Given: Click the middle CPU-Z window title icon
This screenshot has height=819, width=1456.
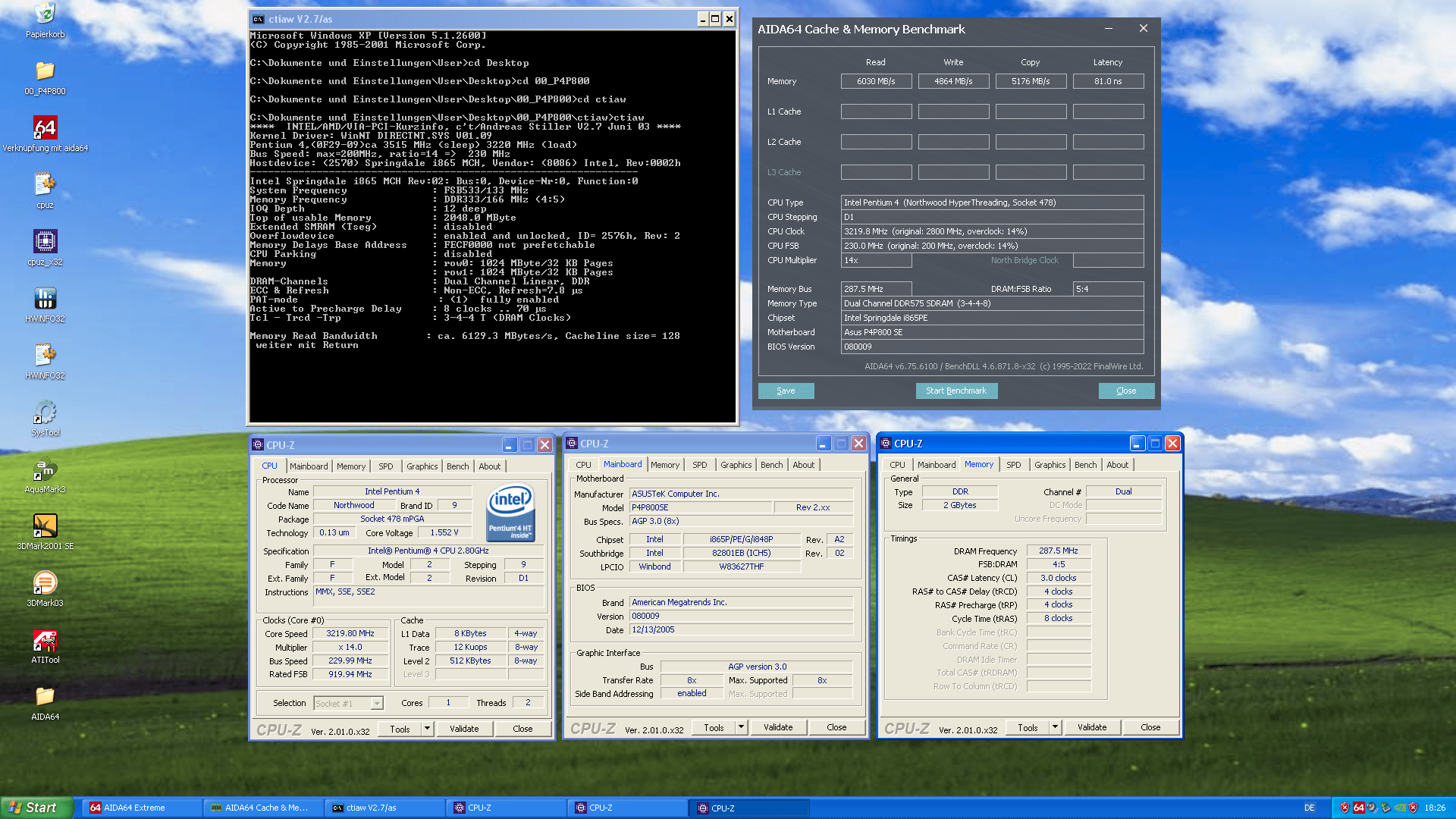Looking at the screenshot, I should pyautogui.click(x=572, y=444).
